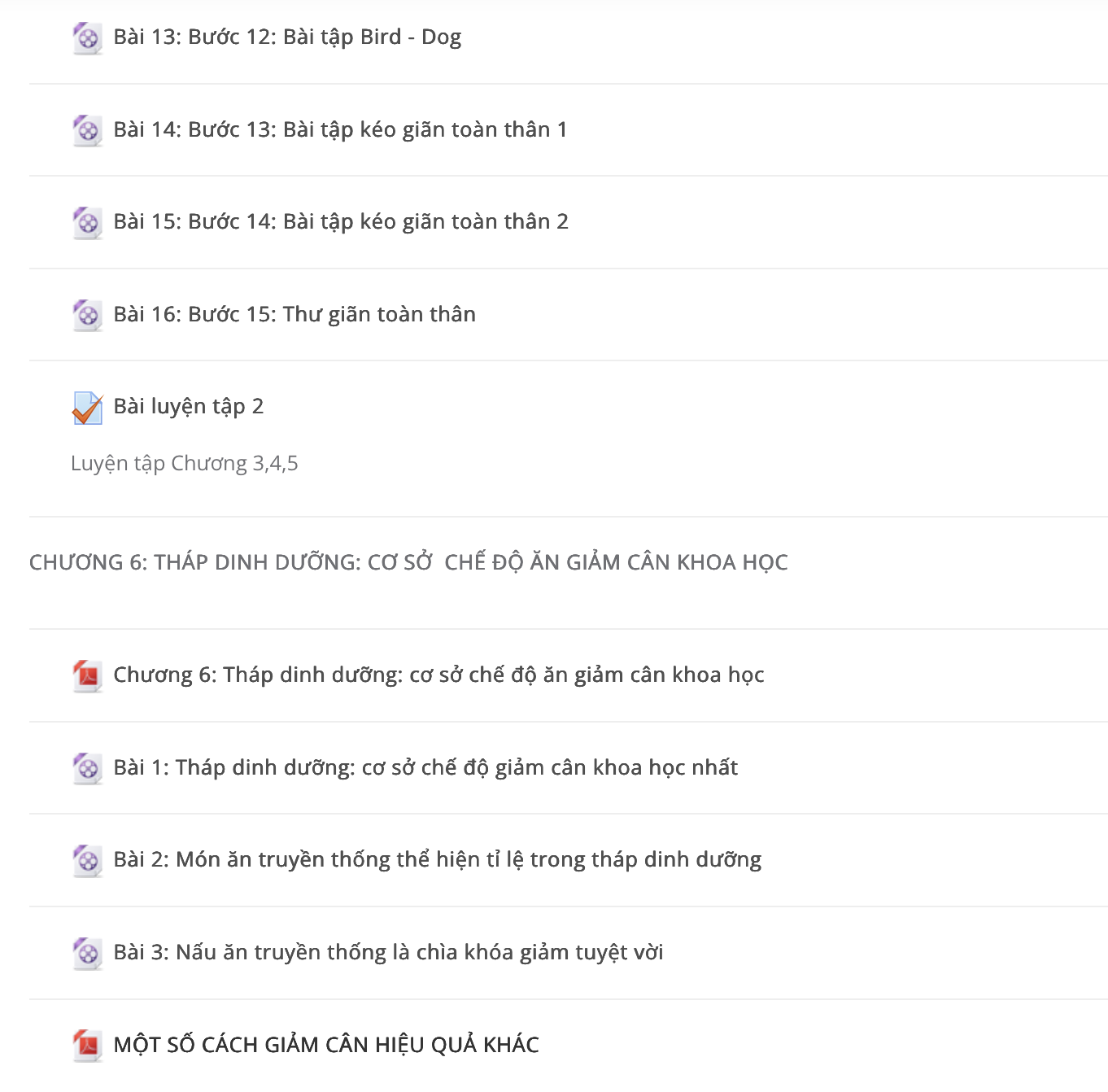1108x1092 pixels.
Task: Click video icon for Bài 1 Tháp dinh dưỡng
Action: [x=87, y=768]
